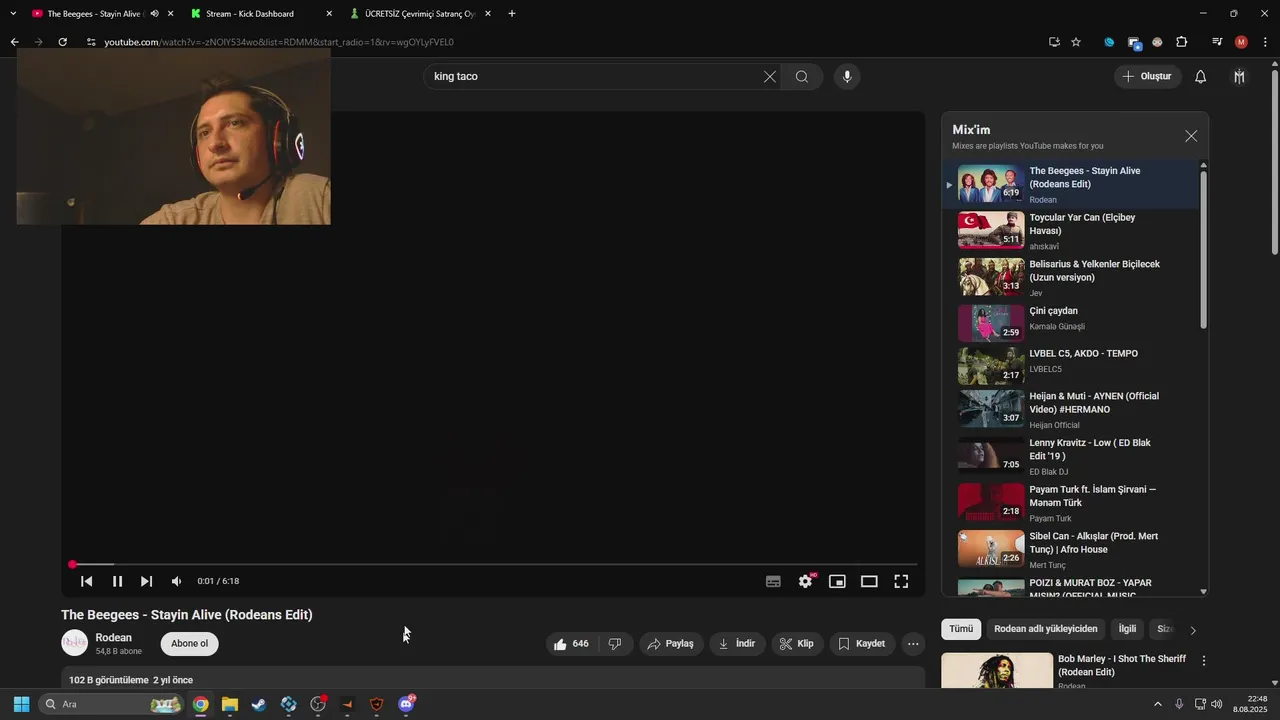Open Windows Start menu
Image resolution: width=1280 pixels, height=720 pixels.
tap(21, 704)
